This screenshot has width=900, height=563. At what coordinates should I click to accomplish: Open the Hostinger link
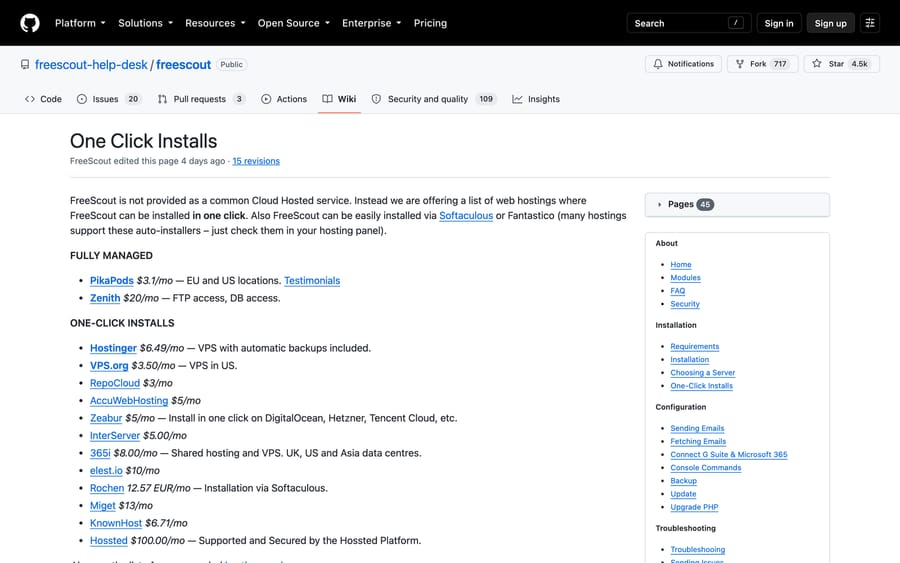click(113, 348)
